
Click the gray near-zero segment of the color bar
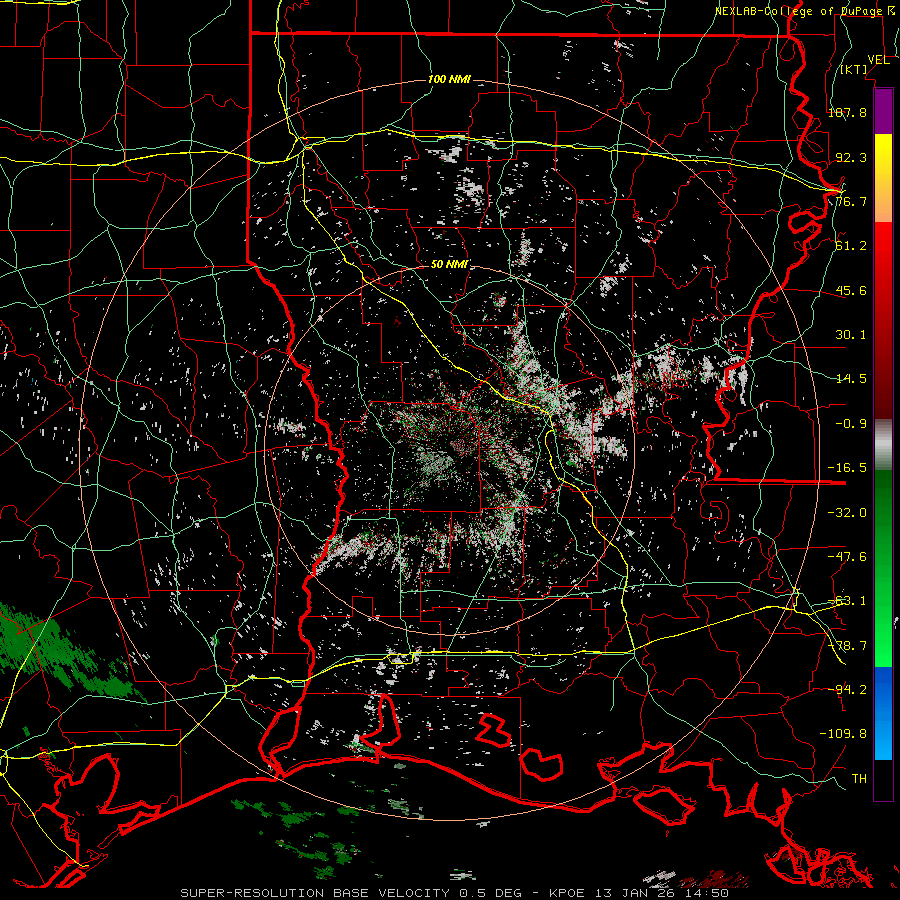coord(883,445)
